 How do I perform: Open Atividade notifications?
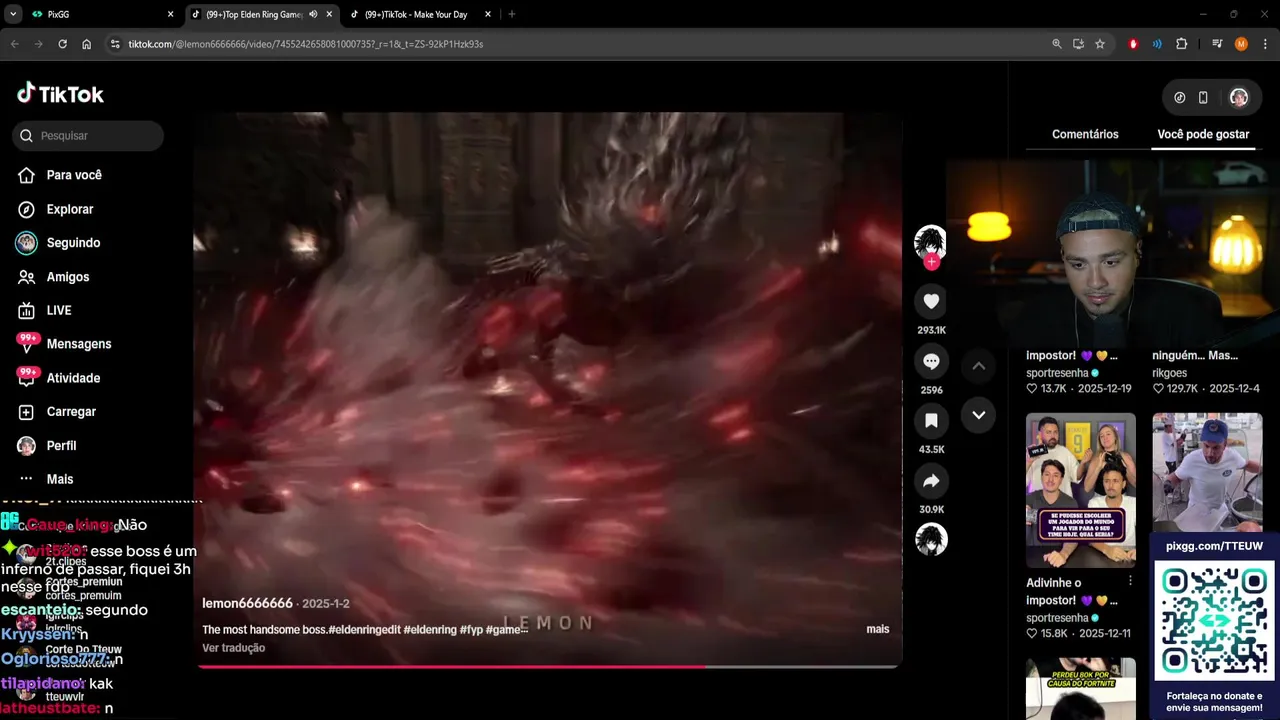(x=73, y=378)
